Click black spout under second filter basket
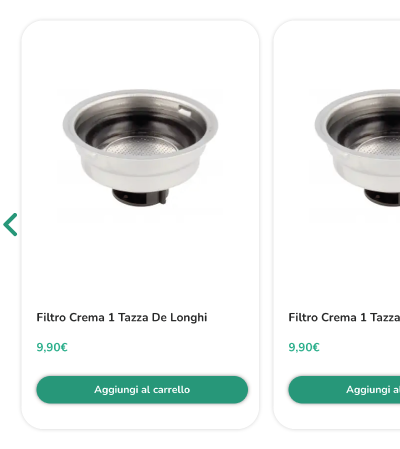This screenshot has height=449, width=400. pyautogui.click(x=382, y=197)
